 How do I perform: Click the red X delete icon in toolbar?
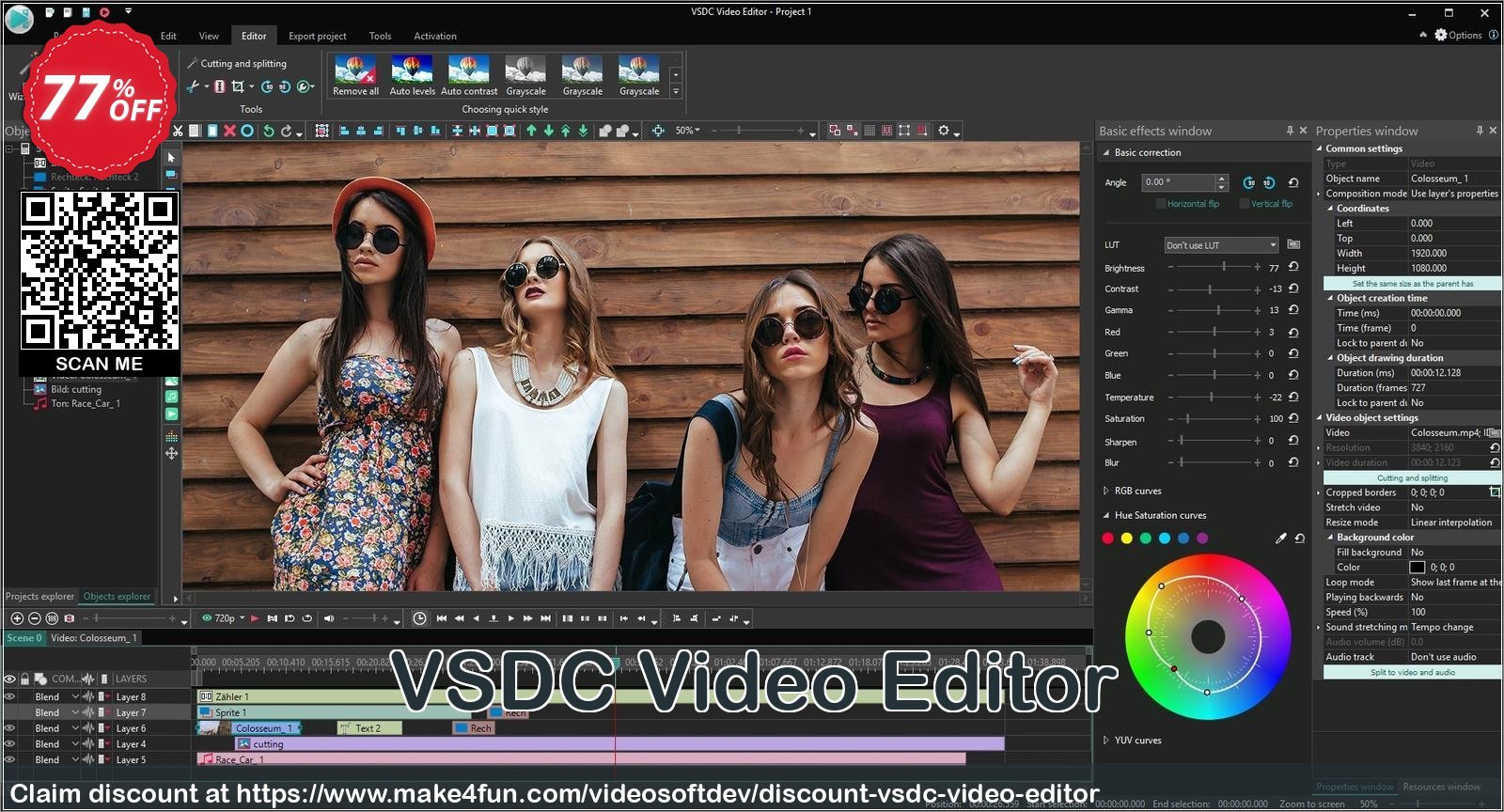click(x=229, y=131)
